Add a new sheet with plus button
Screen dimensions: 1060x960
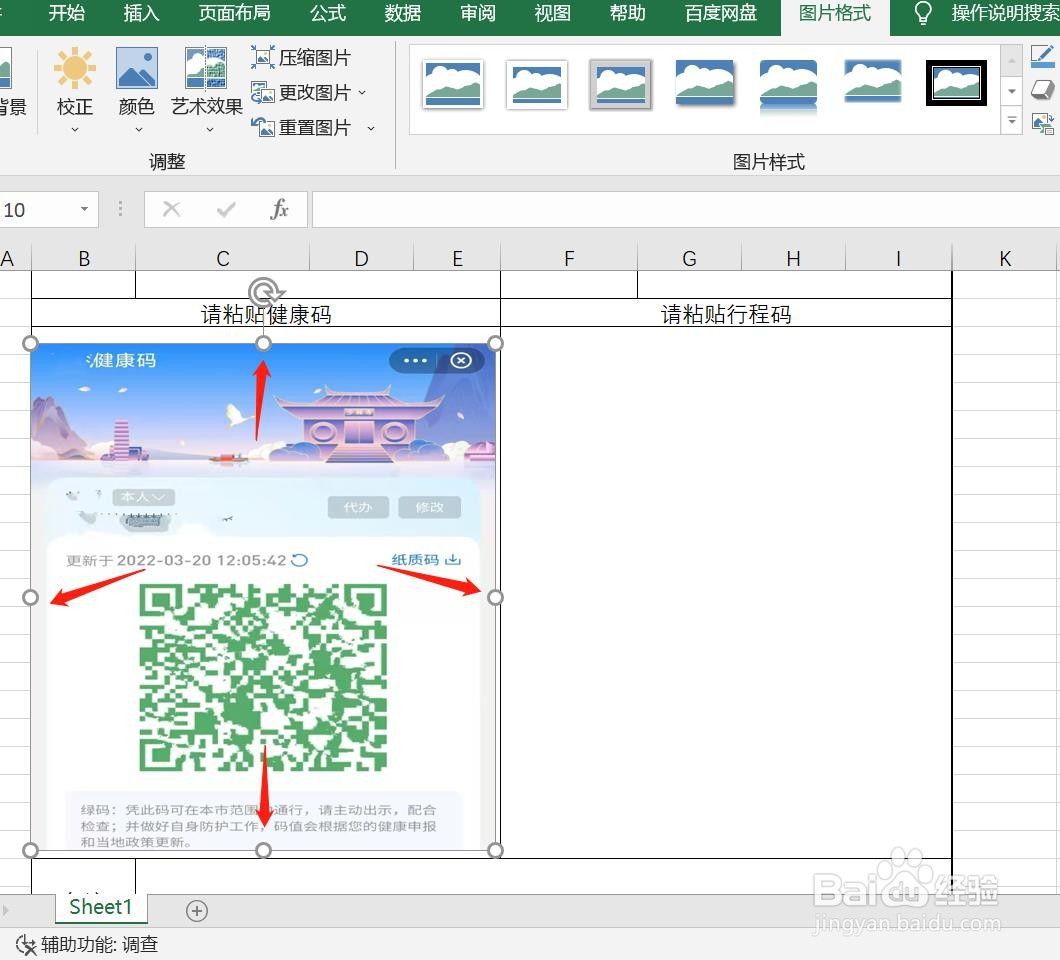click(x=197, y=911)
